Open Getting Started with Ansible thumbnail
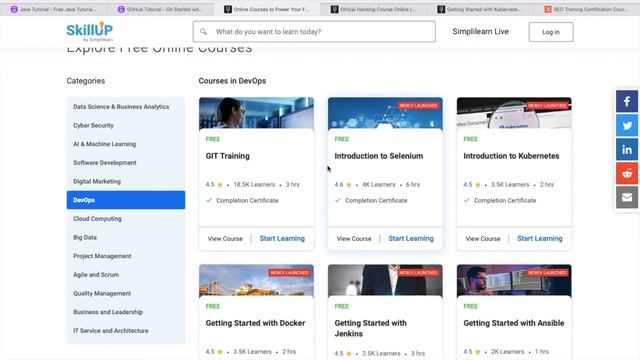The image size is (640, 360). (514, 280)
